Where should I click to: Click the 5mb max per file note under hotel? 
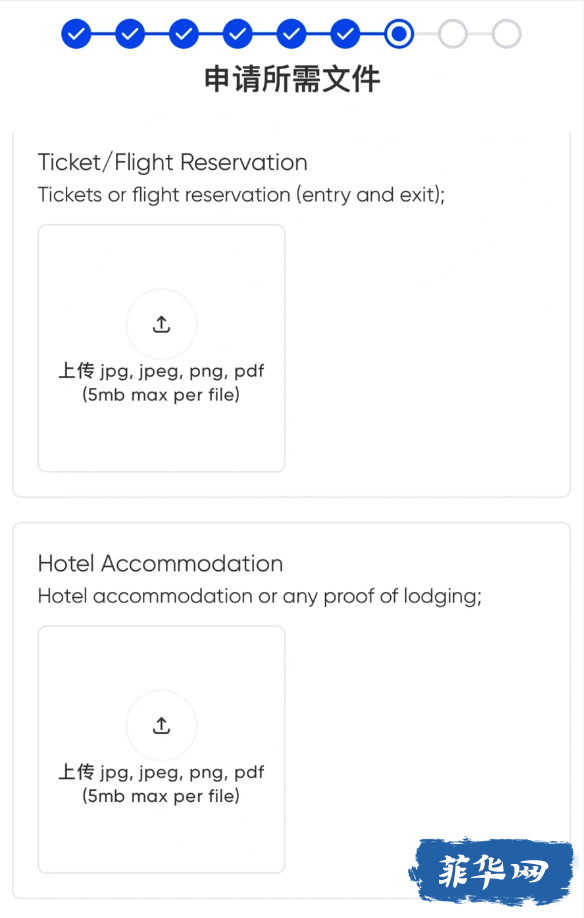[x=161, y=796]
